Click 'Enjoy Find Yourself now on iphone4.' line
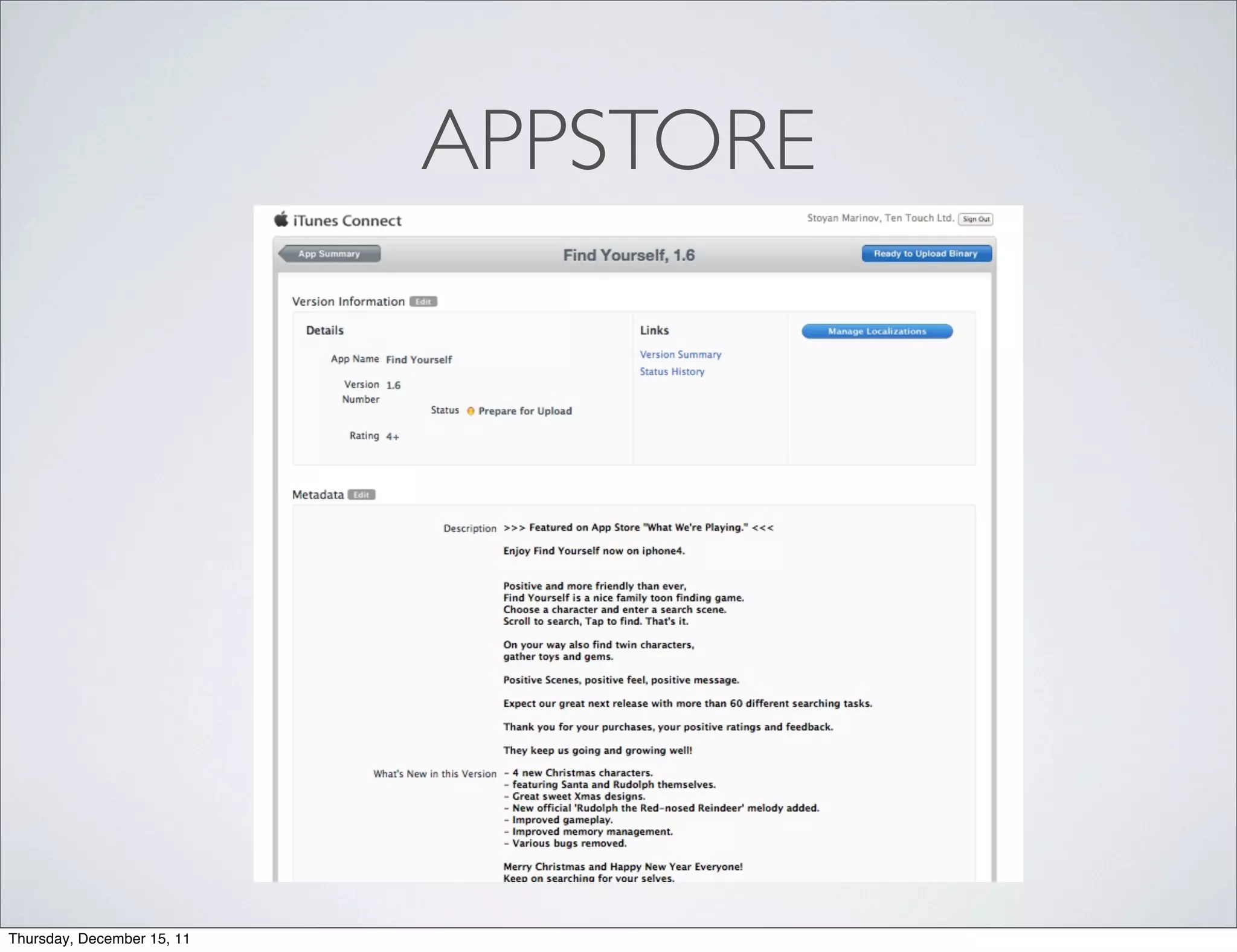 tap(594, 551)
